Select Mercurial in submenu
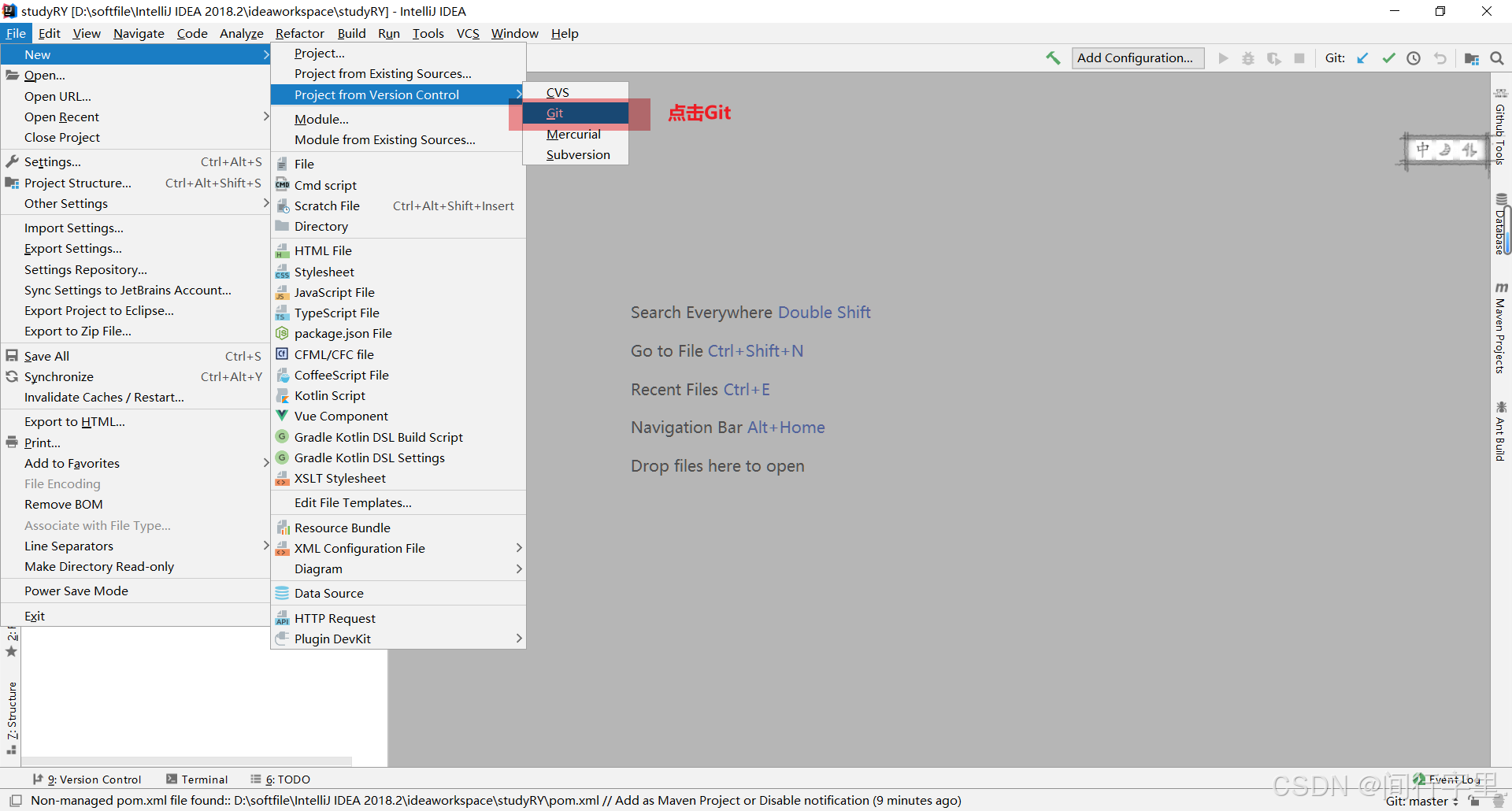This screenshot has height=811, width=1512. pos(576,135)
